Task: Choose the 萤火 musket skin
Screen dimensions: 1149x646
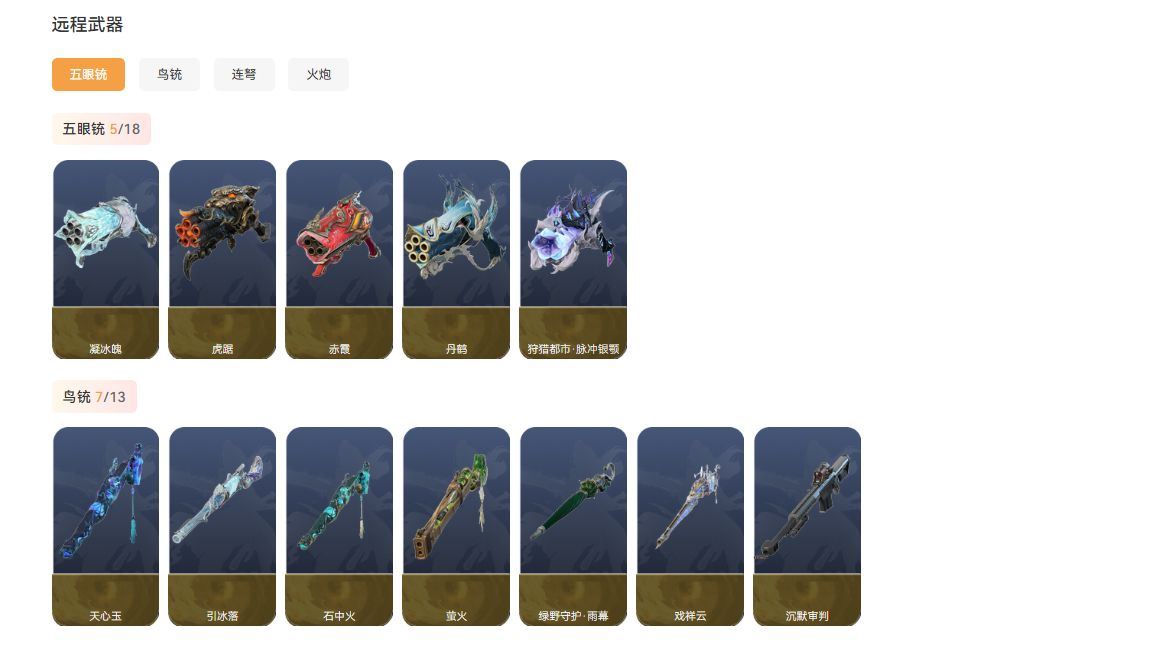Action: click(x=457, y=527)
